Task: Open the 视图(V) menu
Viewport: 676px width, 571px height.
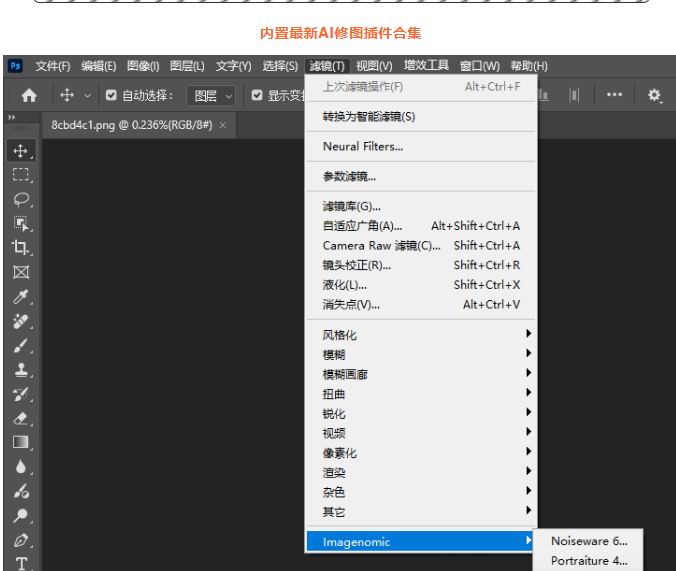Action: (x=374, y=66)
